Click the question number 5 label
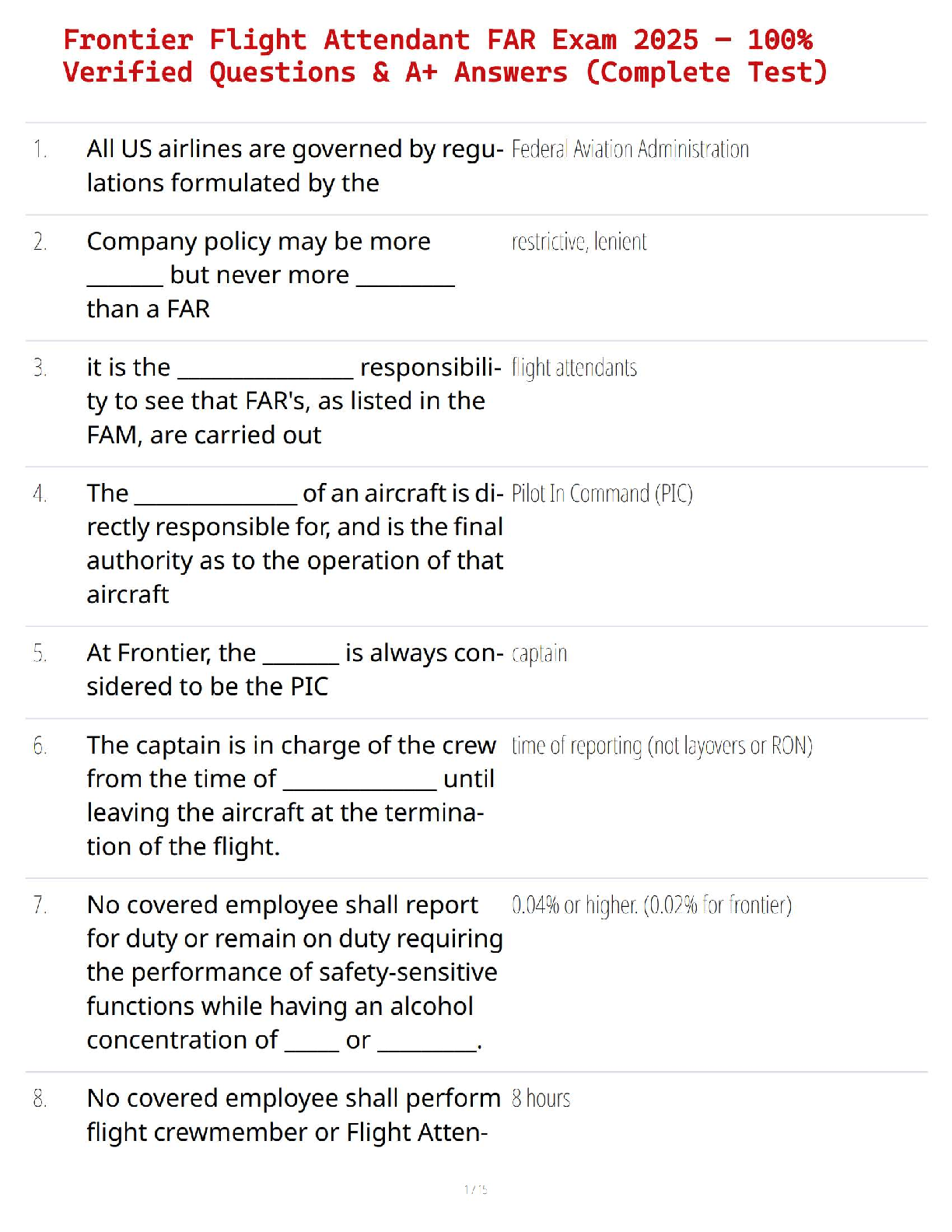Image resolution: width=952 pixels, height=1232 pixels. pyautogui.click(x=40, y=653)
